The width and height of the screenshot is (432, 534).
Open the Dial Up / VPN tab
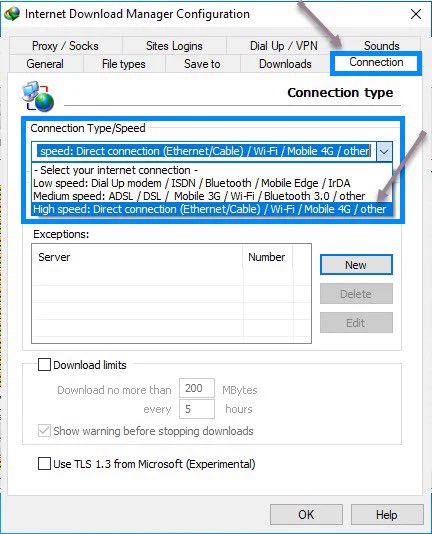283,46
